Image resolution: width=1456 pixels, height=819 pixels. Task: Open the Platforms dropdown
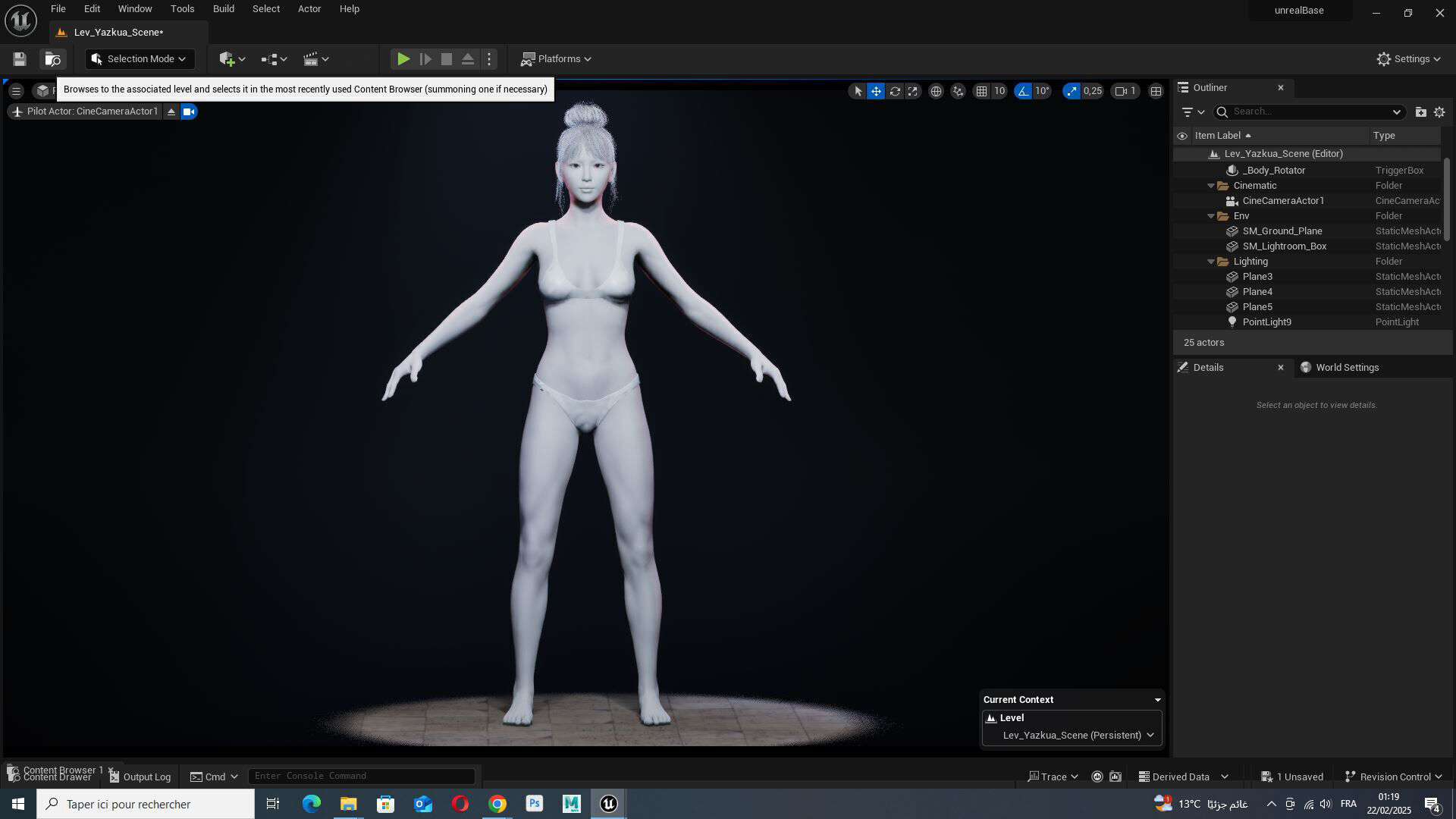click(x=556, y=59)
